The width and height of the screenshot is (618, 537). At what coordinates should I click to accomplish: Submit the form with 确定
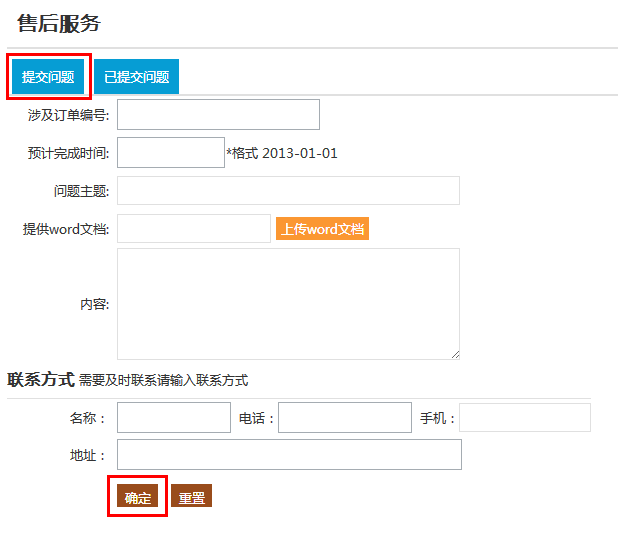[138, 497]
